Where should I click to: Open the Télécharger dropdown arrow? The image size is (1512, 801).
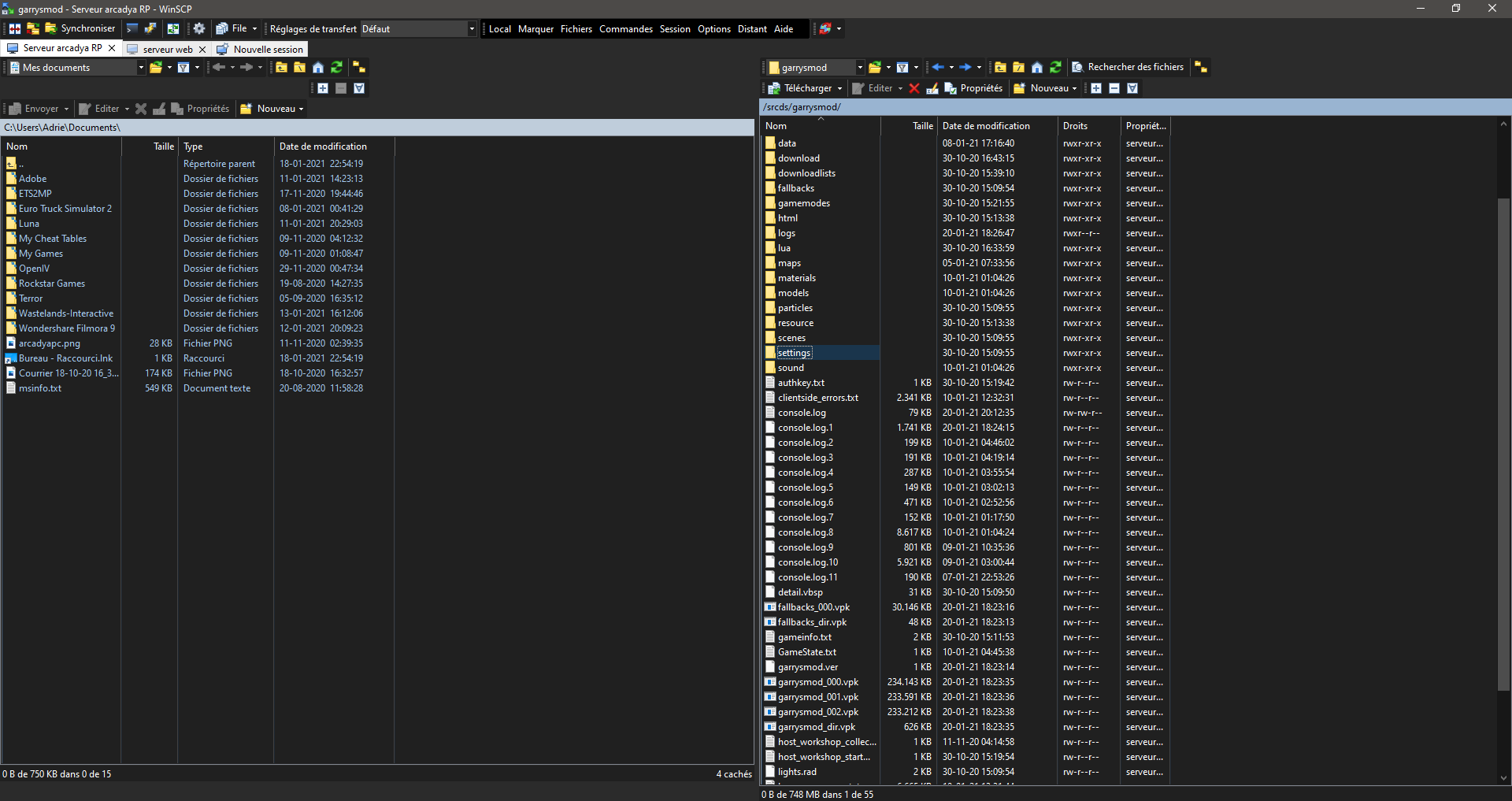[839, 88]
